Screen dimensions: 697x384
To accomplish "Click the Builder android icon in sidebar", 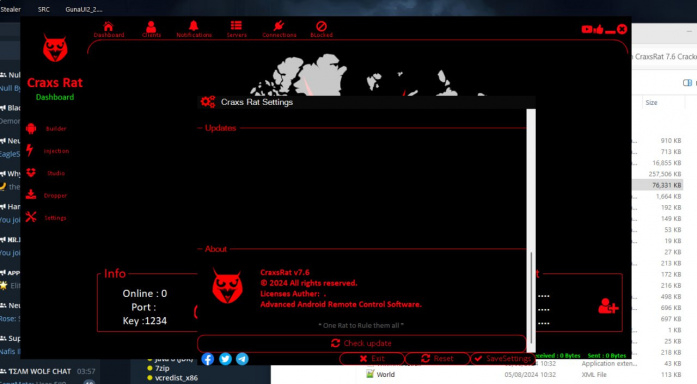I will point(31,128).
